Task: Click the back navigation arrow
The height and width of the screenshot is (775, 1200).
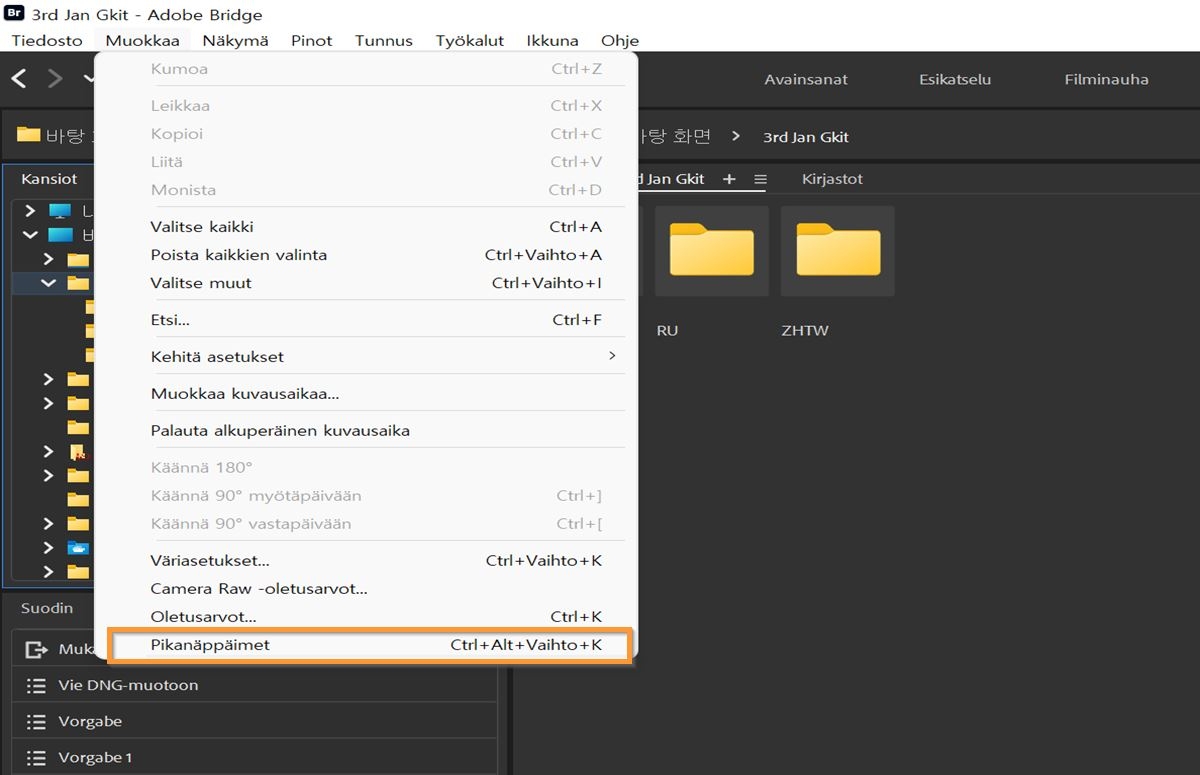Action: pyautogui.click(x=18, y=77)
